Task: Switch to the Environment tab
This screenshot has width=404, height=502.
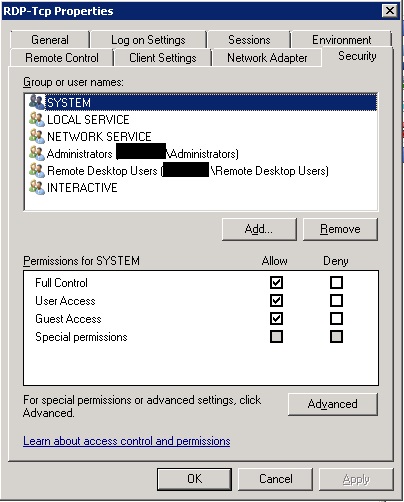Action: coord(341,40)
